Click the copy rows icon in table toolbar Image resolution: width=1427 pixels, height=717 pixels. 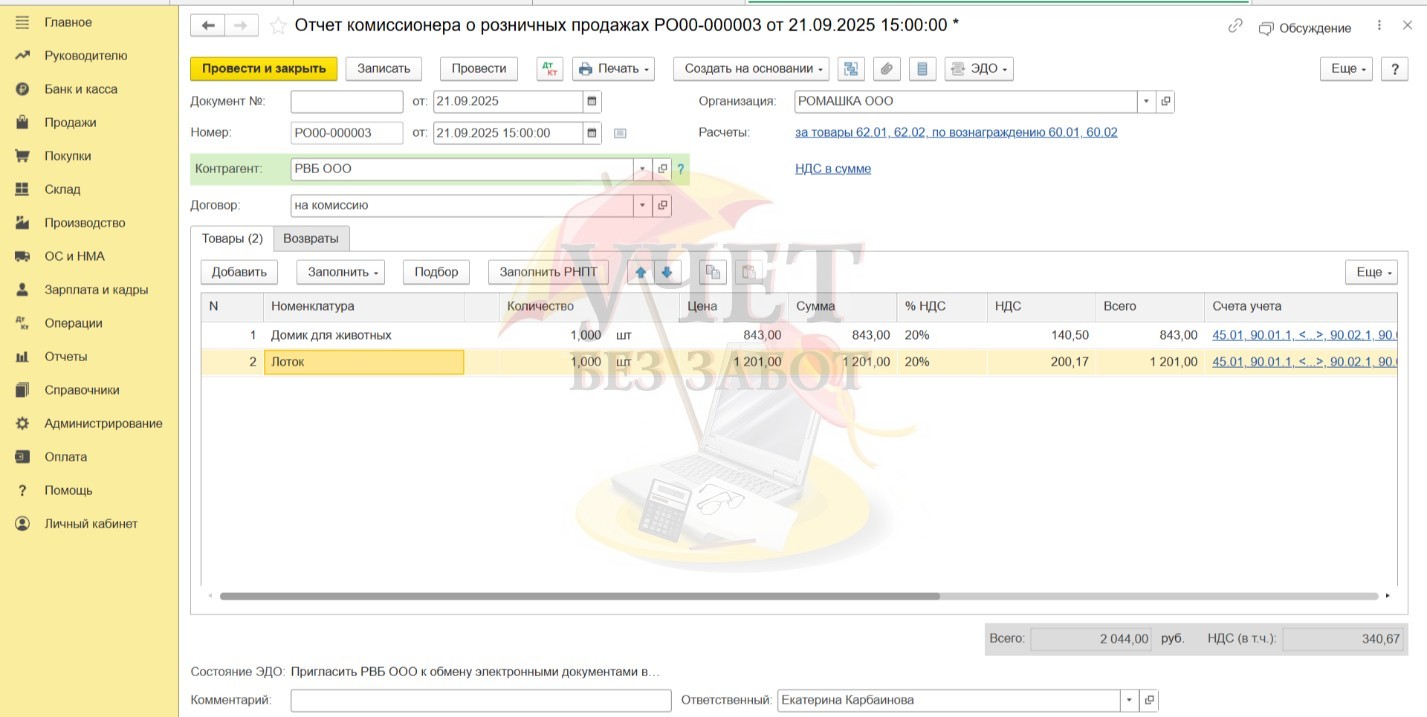712,272
